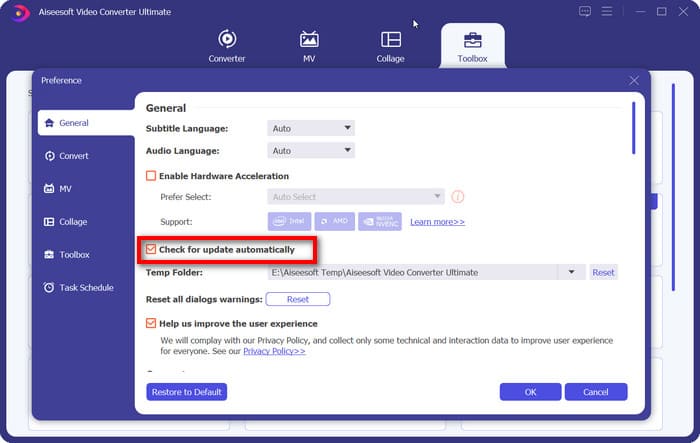Open the Converter tab

pyautogui.click(x=227, y=46)
